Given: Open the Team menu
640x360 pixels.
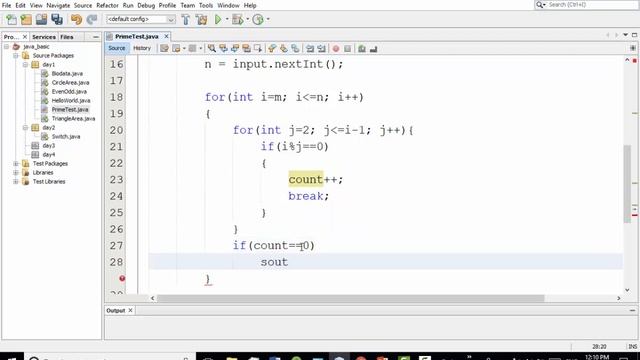Looking at the screenshot, I should pos(188,5).
